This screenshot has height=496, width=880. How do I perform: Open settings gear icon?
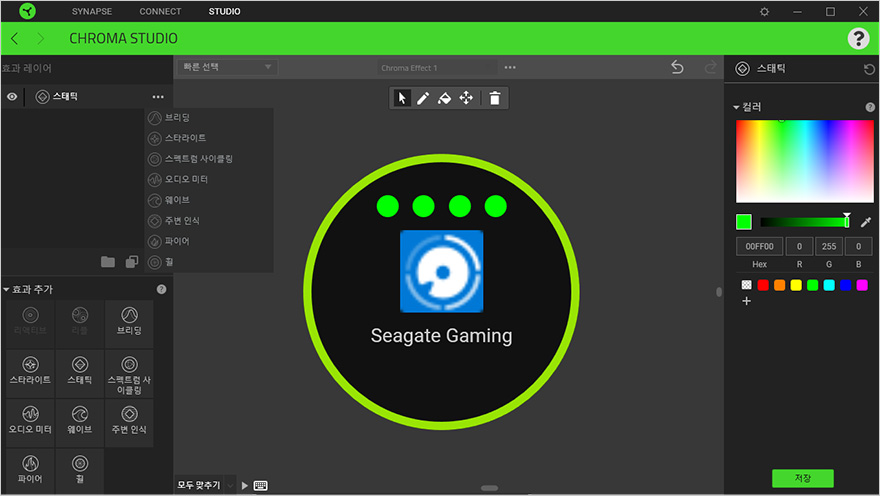[764, 11]
